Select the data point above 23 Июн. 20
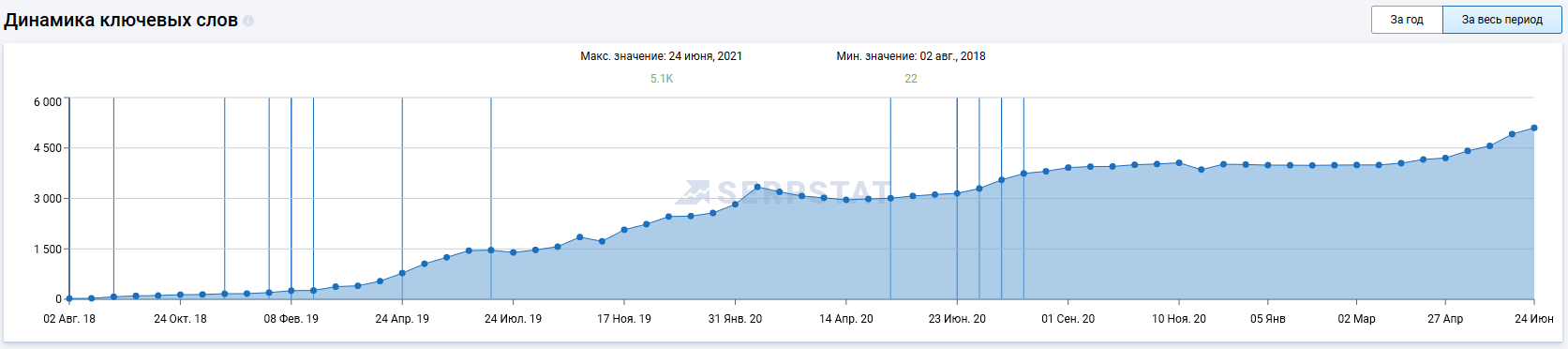 (x=957, y=193)
